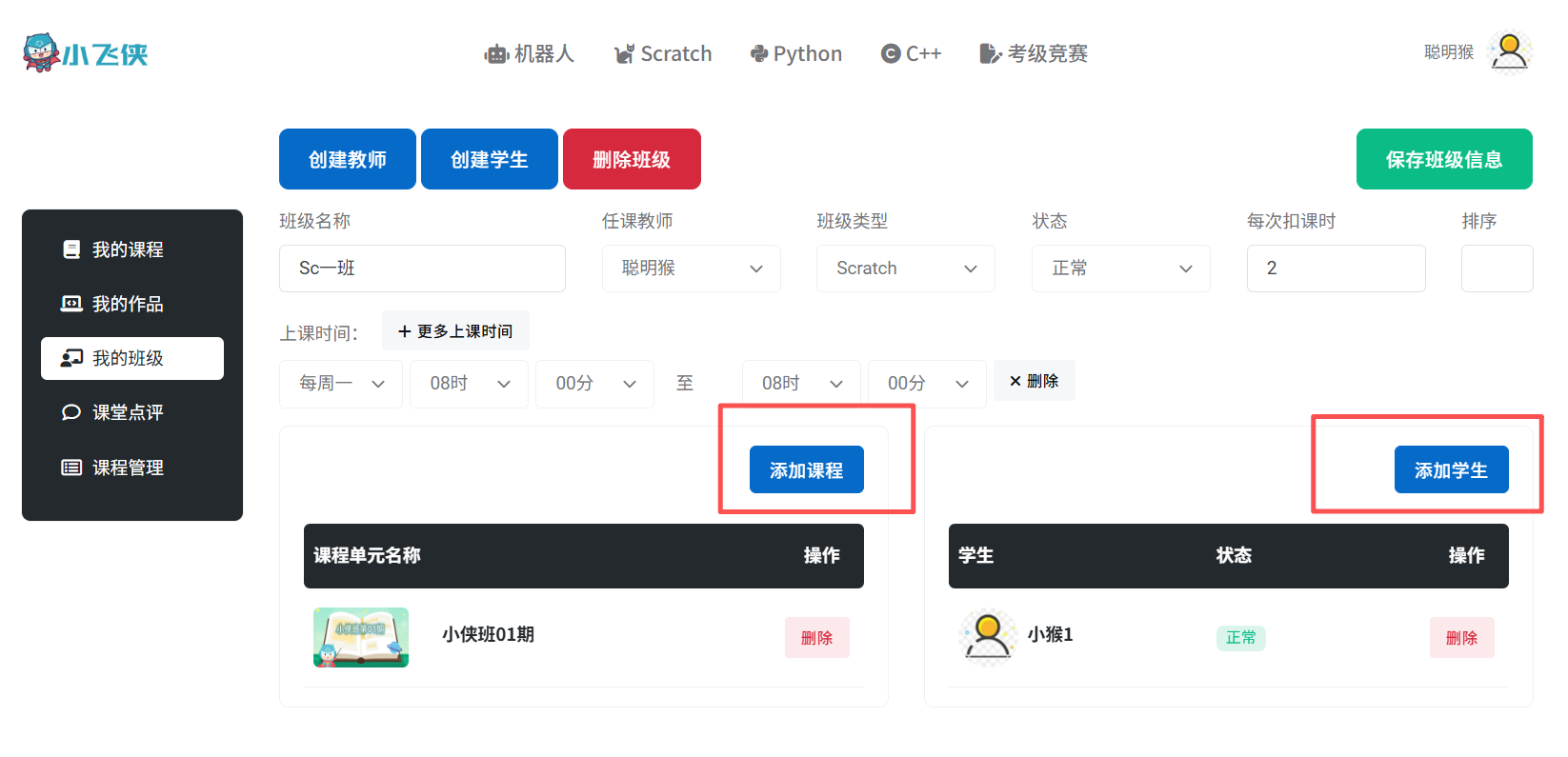Open the 状态 dropdown showing 正常

click(1121, 269)
